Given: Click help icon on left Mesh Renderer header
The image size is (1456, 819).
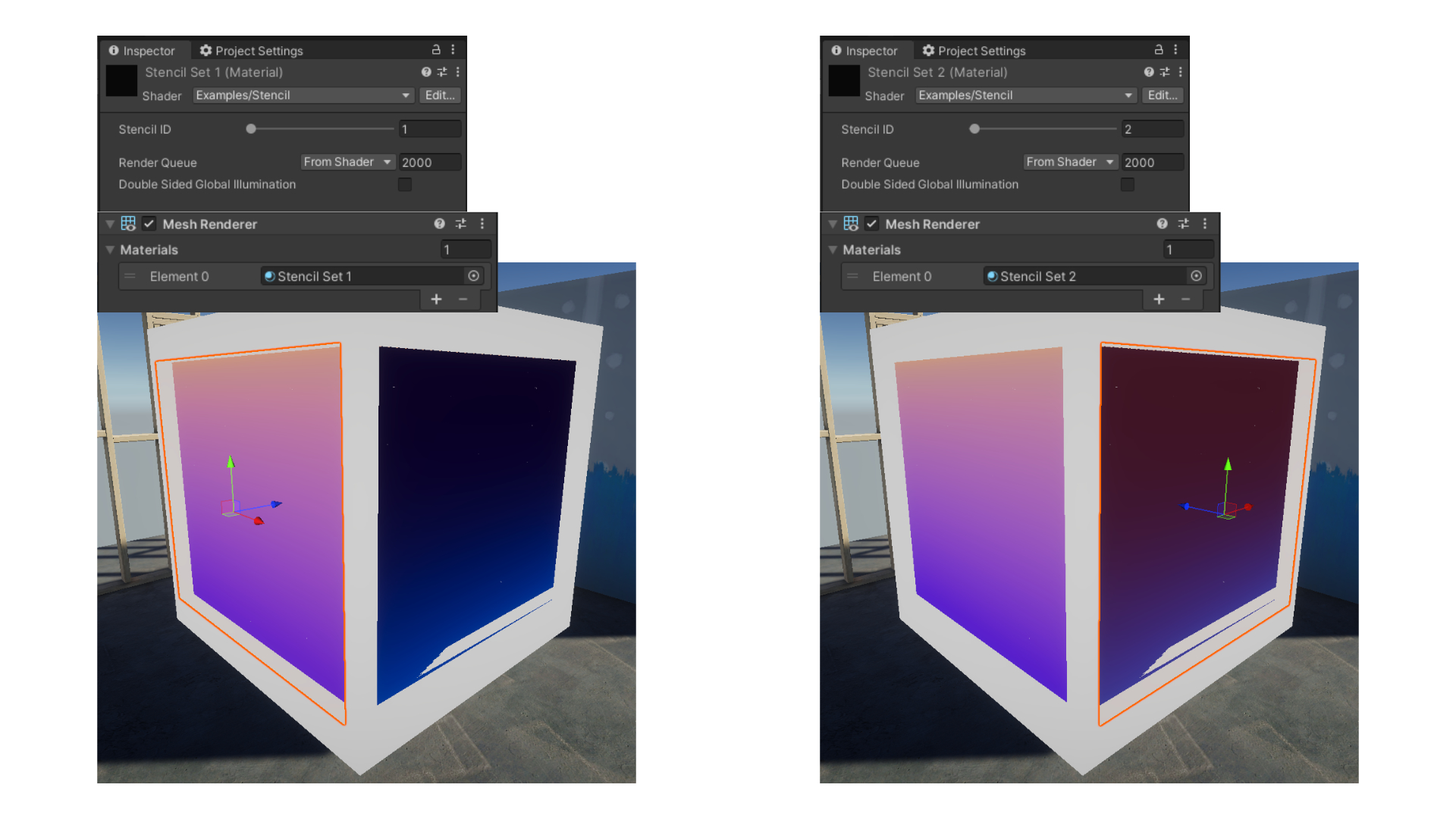Looking at the screenshot, I should tap(439, 224).
